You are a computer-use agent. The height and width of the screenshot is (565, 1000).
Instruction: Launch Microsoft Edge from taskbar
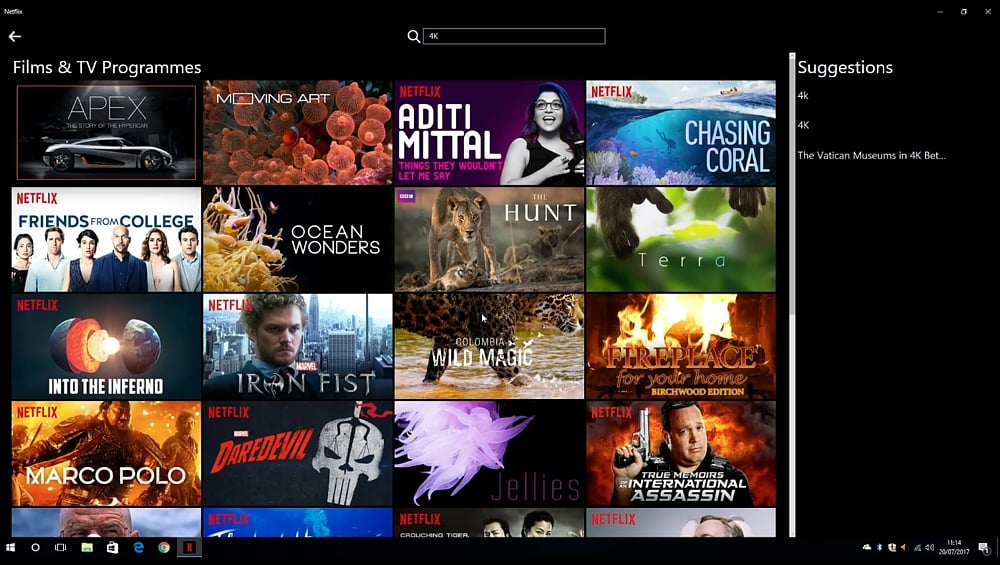(x=138, y=547)
